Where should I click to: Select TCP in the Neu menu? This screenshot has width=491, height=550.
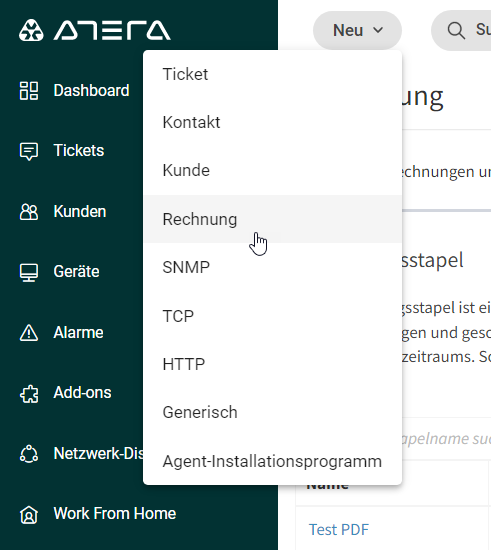(x=273, y=316)
